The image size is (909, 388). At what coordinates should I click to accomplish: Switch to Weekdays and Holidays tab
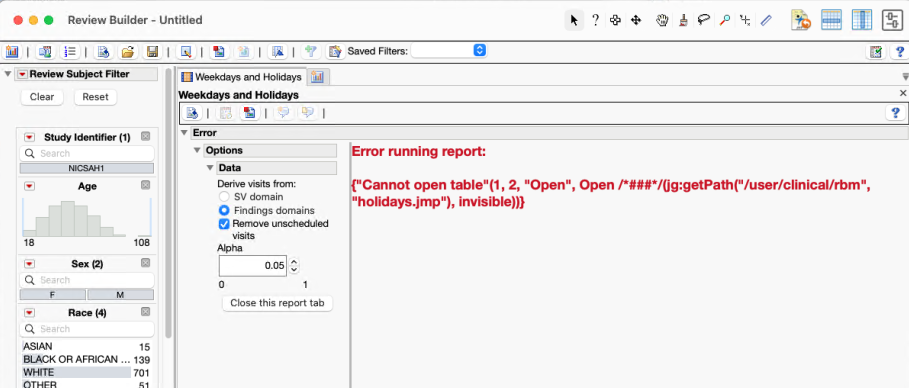point(241,77)
